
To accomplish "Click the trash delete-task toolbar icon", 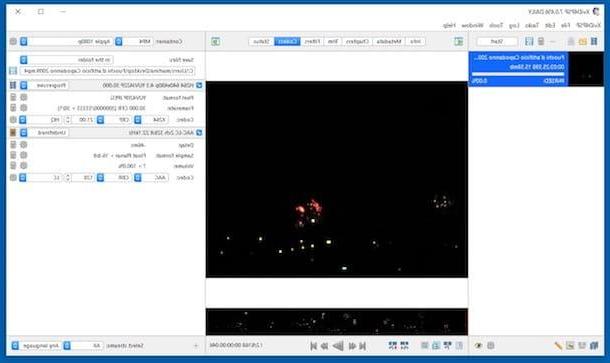I will tap(541, 41).
